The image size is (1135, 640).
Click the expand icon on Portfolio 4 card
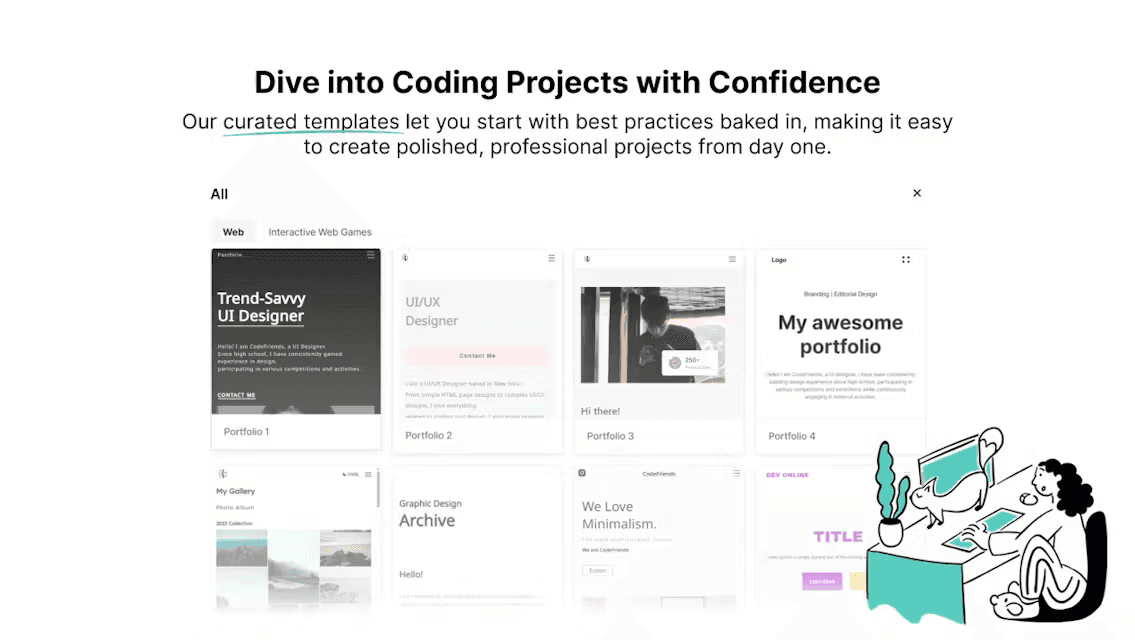(906, 260)
